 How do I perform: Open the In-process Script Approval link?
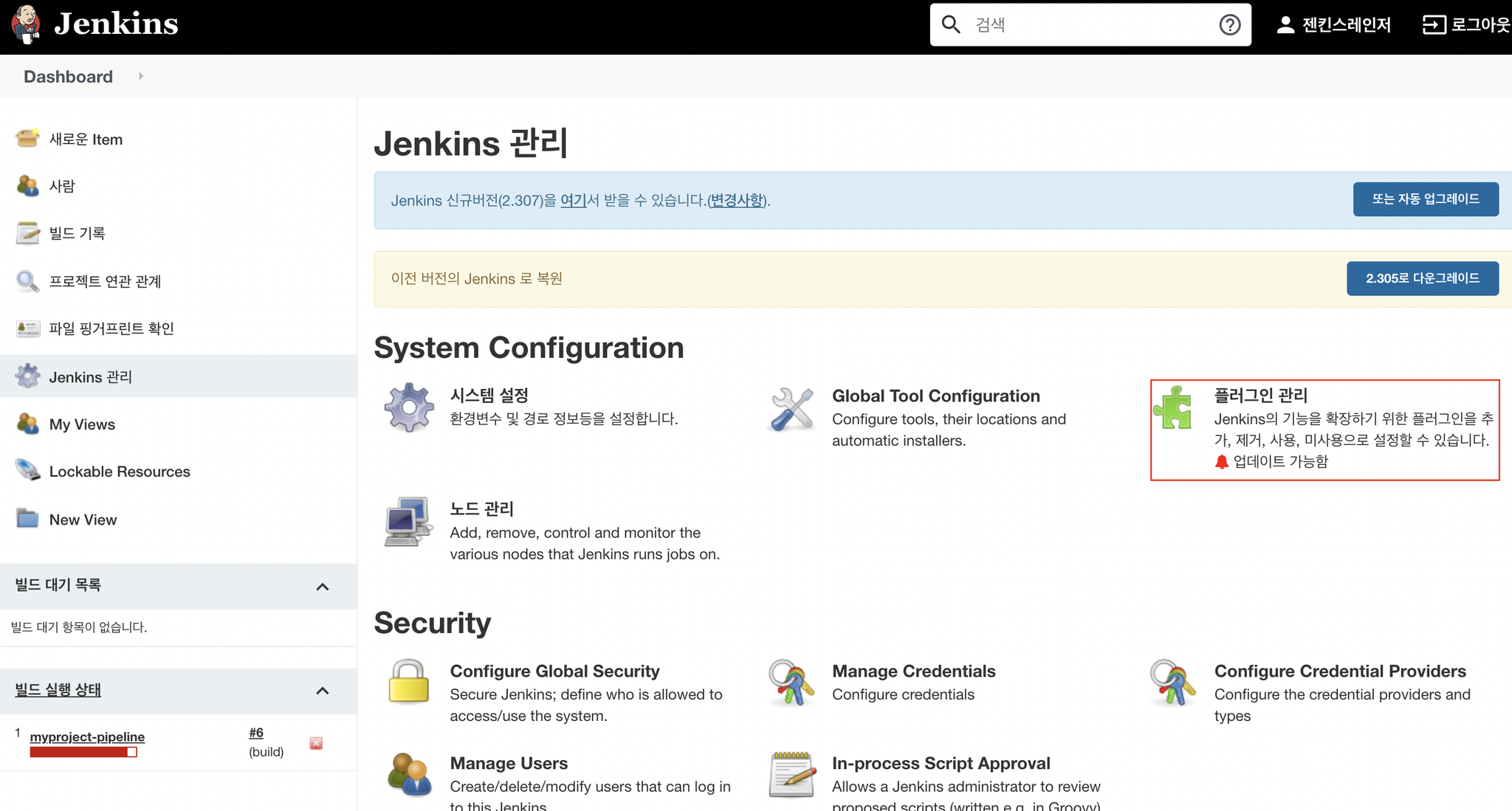click(x=941, y=764)
